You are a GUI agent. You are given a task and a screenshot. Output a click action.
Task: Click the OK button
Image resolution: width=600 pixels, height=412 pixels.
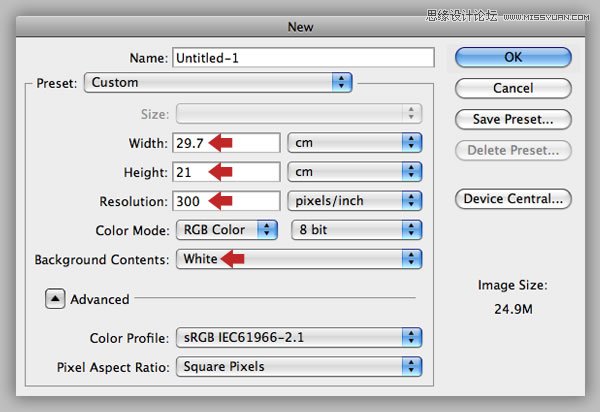tap(513, 57)
